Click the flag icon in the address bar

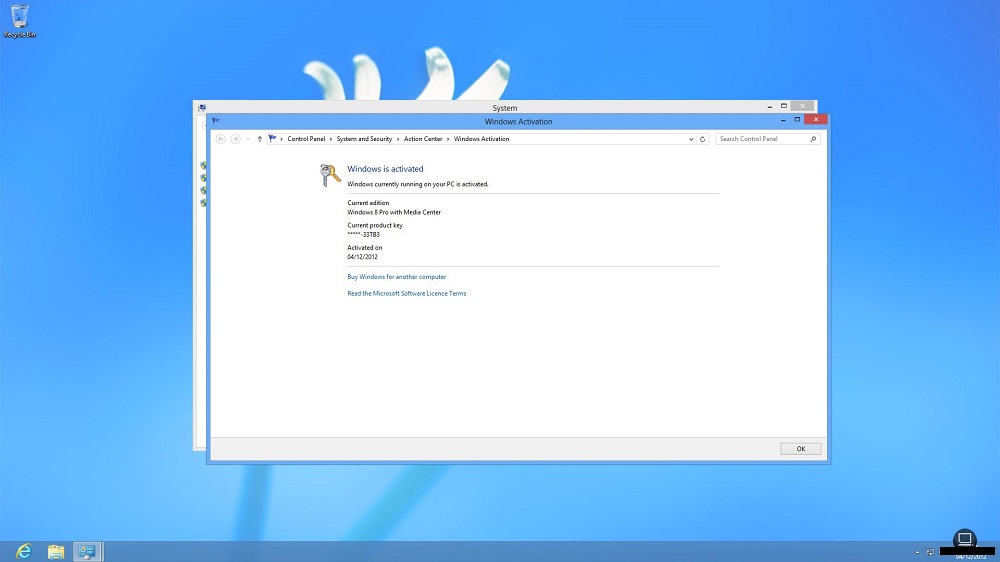[272, 138]
